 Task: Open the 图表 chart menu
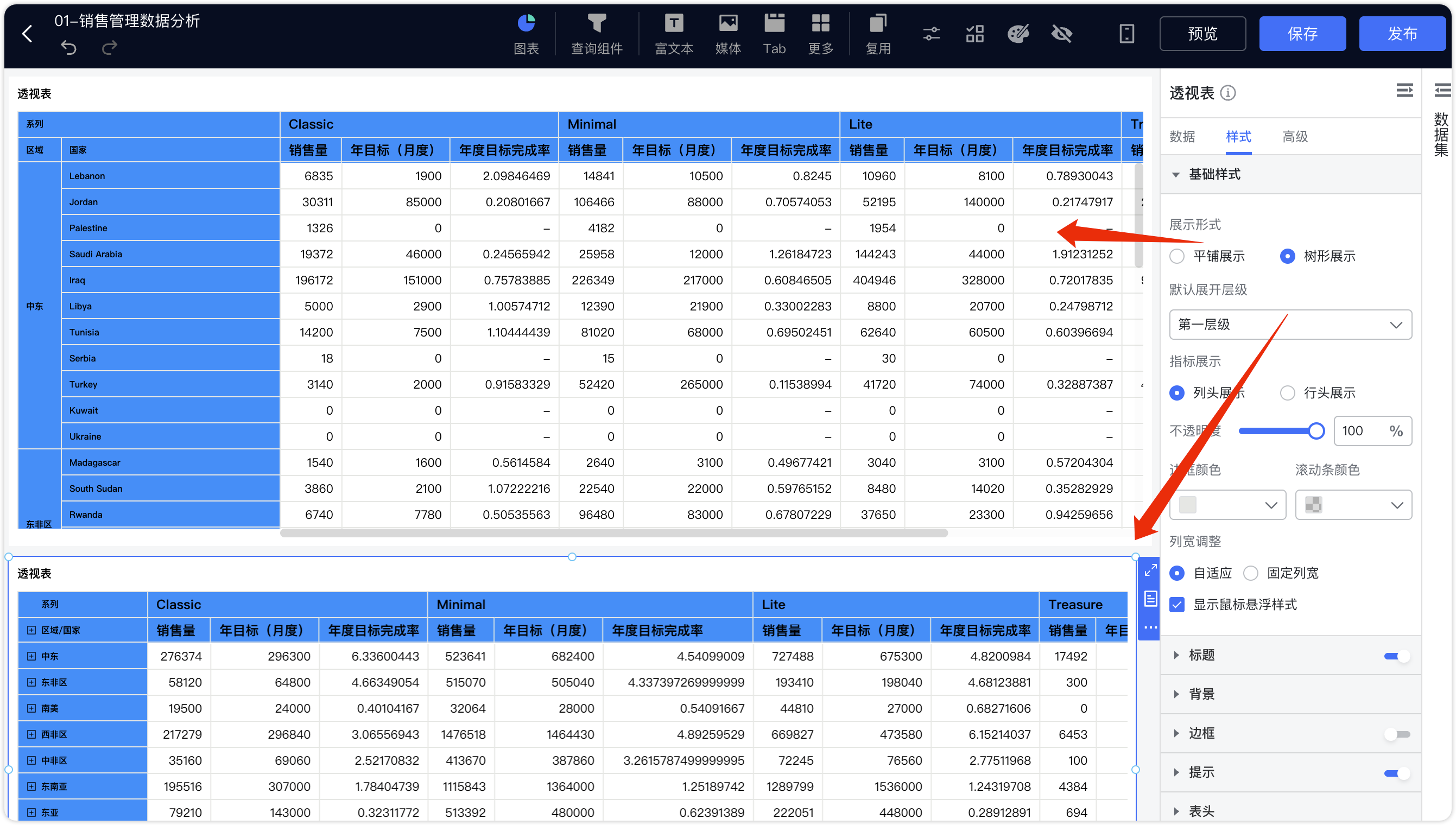pos(526,35)
